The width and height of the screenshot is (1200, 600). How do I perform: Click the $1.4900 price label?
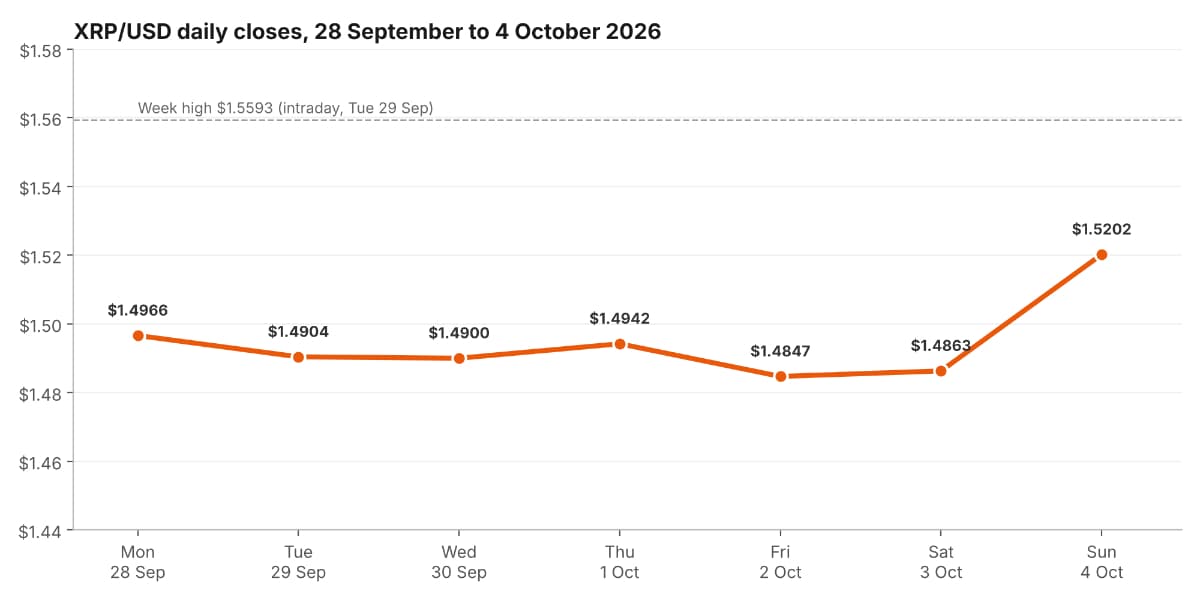459,333
